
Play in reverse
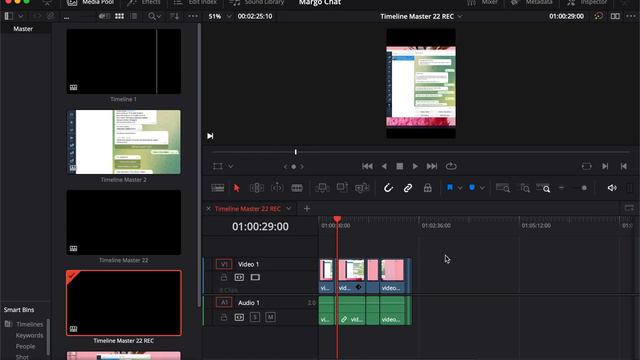pos(384,166)
